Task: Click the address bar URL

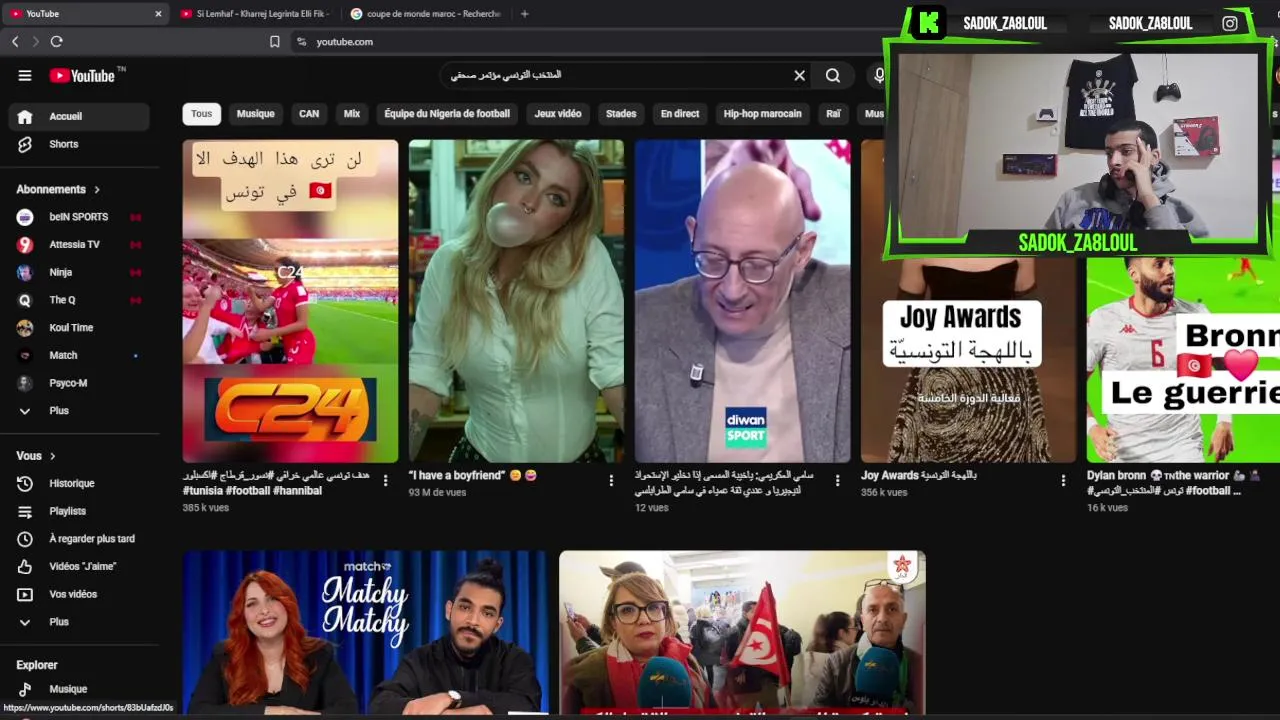Action: pos(345,42)
